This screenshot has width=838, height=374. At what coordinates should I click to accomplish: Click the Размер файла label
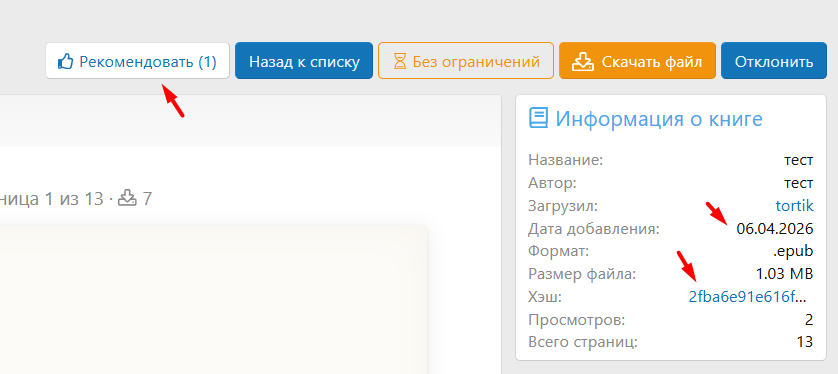pos(582,275)
